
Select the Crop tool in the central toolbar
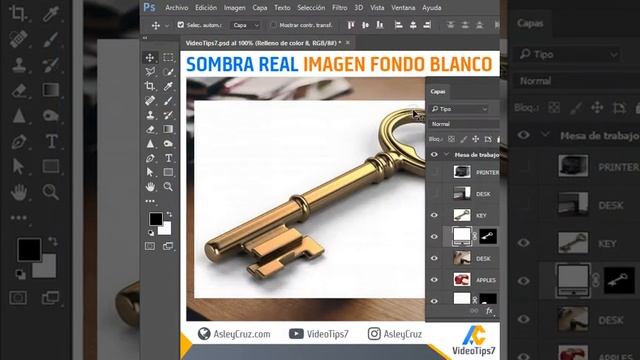pyautogui.click(x=150, y=86)
